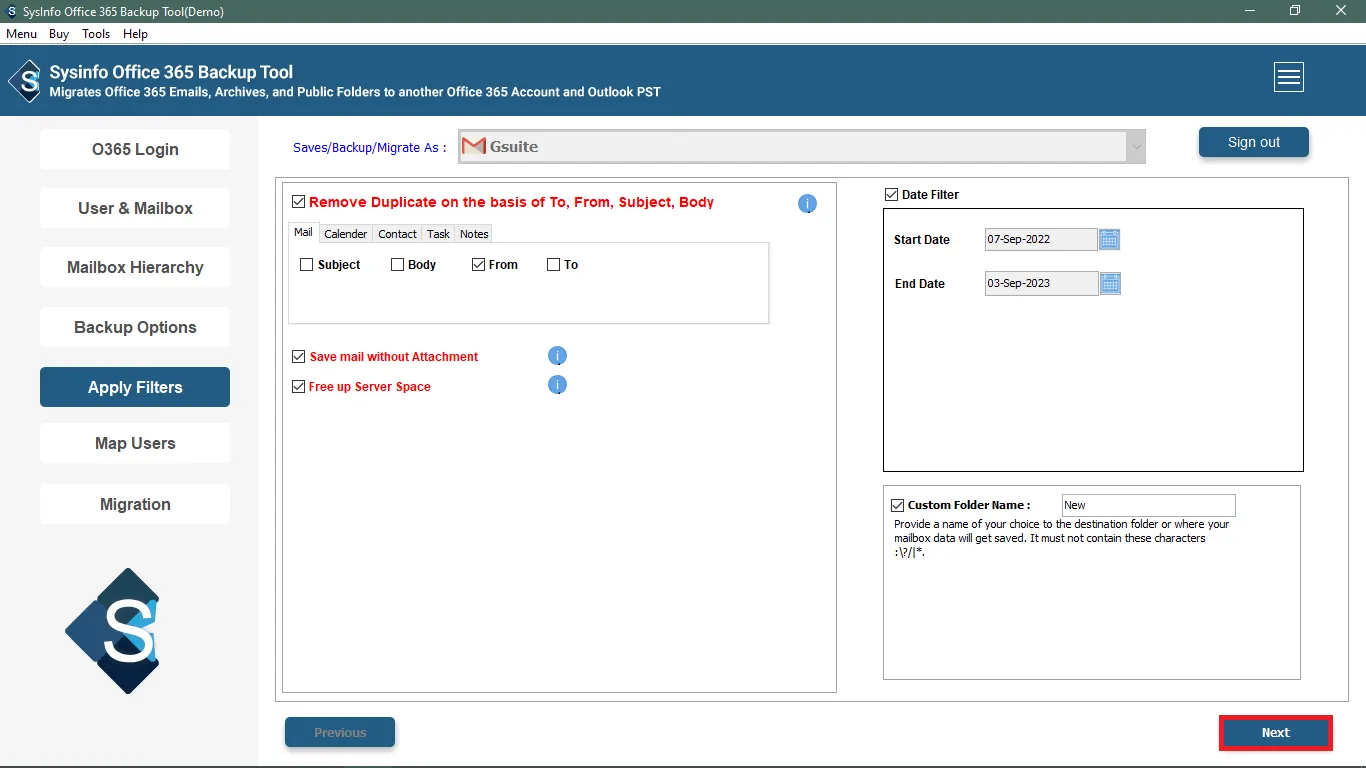Click the Sign out button
Viewport: 1366px width, 768px height.
(1253, 142)
